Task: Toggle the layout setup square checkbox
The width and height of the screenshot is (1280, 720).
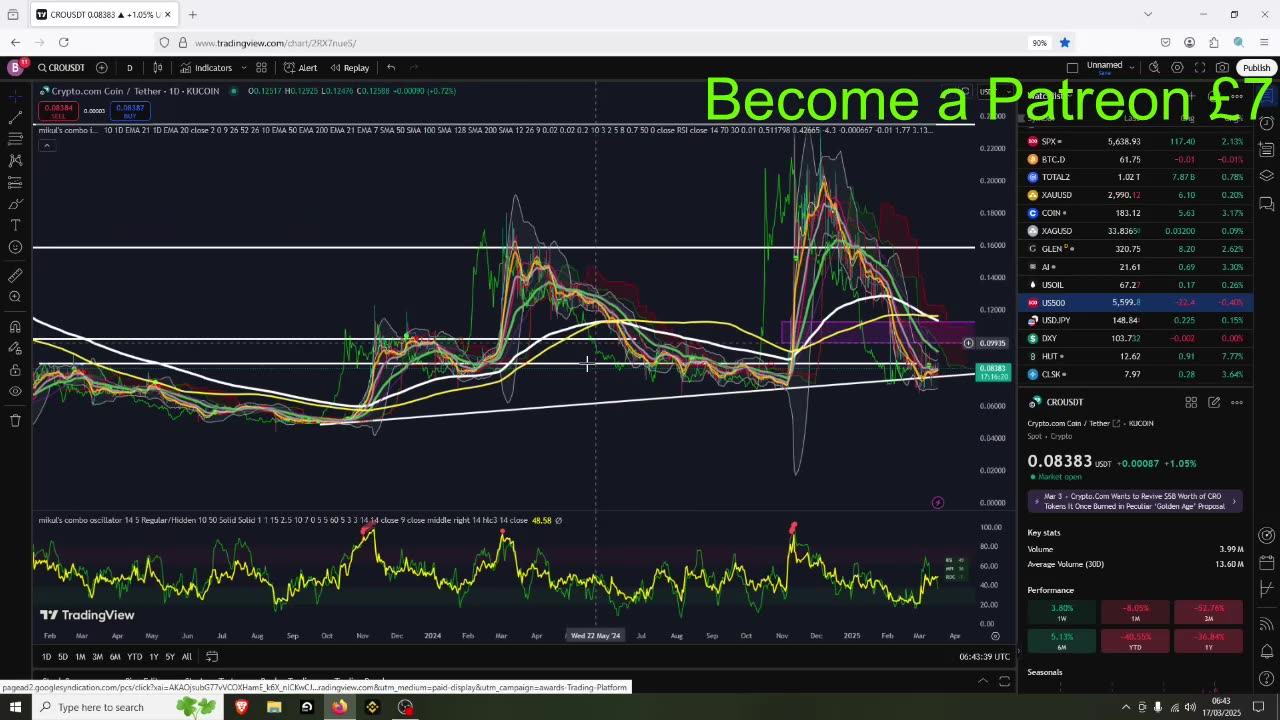Action: (x=1072, y=68)
